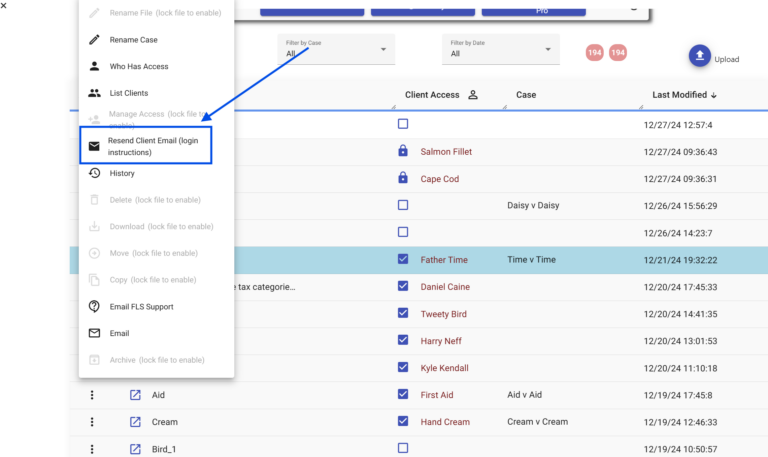This screenshot has height=457, width=768.
Task: Click the Hand Cream client link
Action: (444, 422)
